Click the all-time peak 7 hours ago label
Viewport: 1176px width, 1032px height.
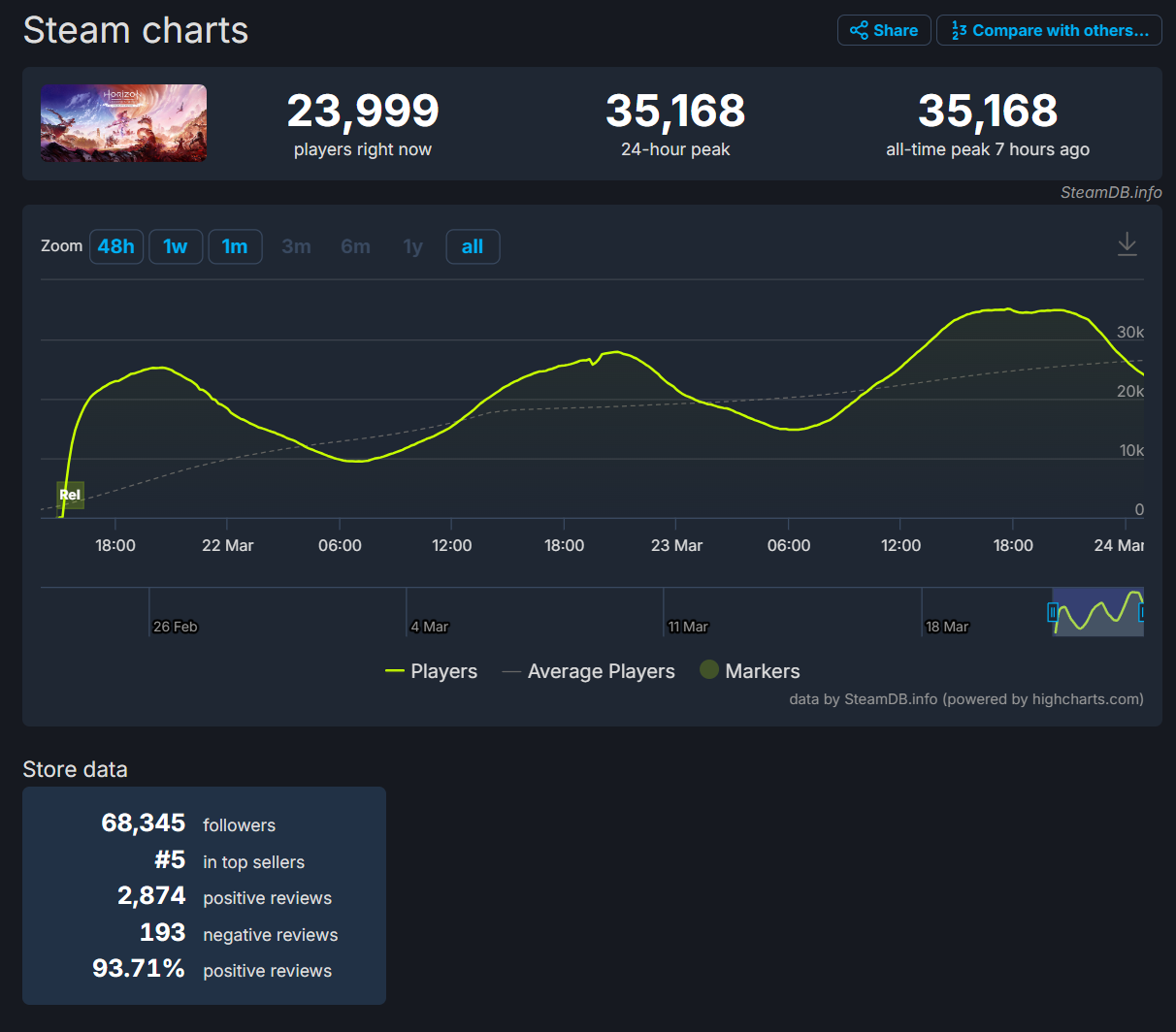point(988,149)
